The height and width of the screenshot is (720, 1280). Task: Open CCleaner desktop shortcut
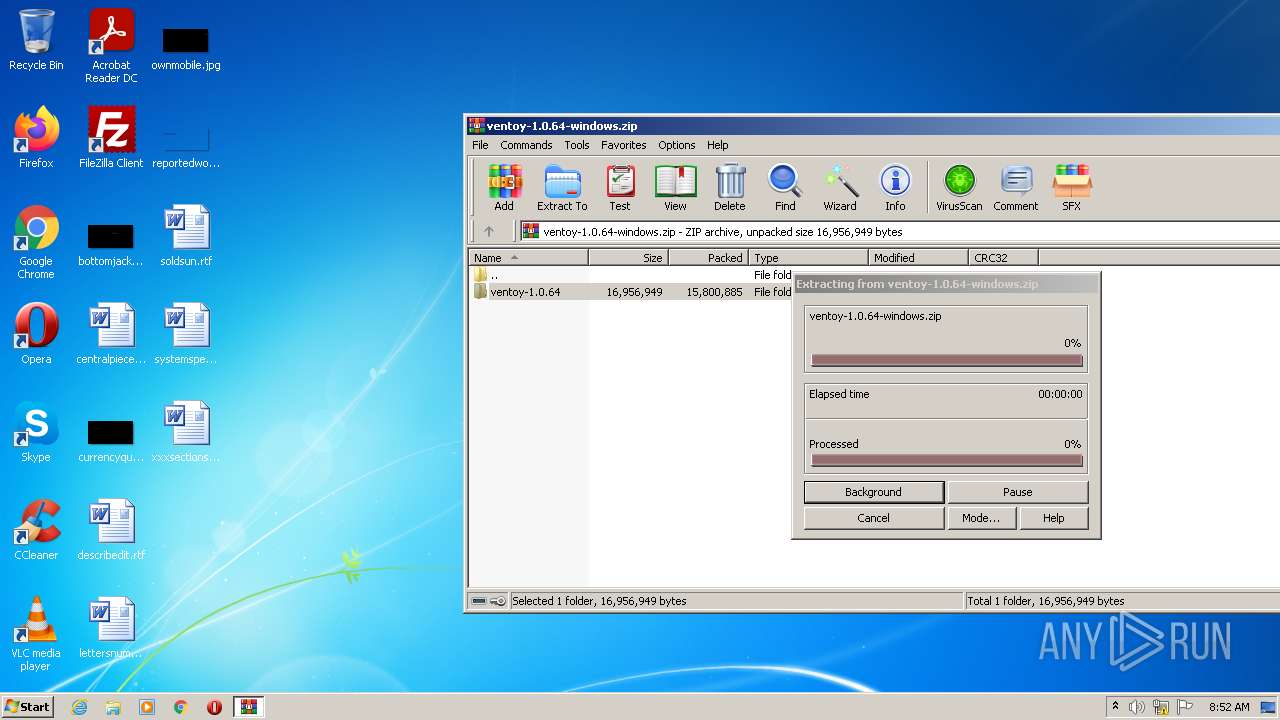pos(36,530)
